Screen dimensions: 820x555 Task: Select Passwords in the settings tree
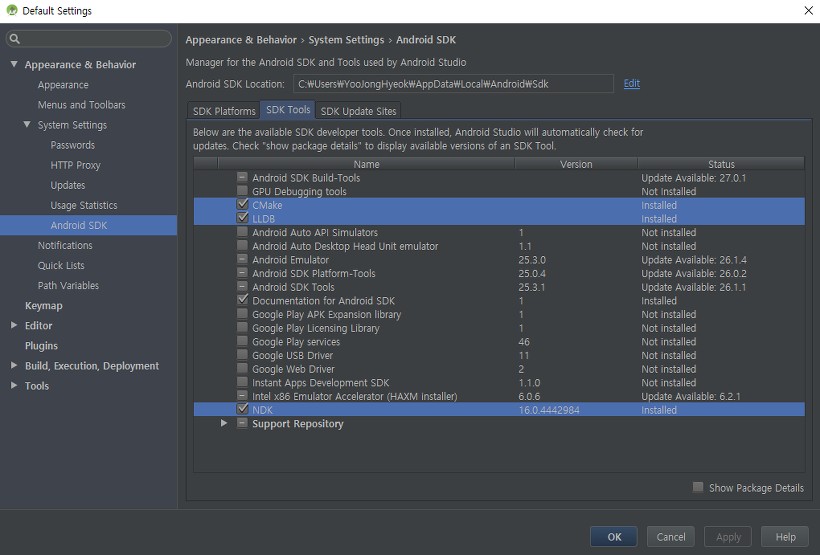pos(73,145)
